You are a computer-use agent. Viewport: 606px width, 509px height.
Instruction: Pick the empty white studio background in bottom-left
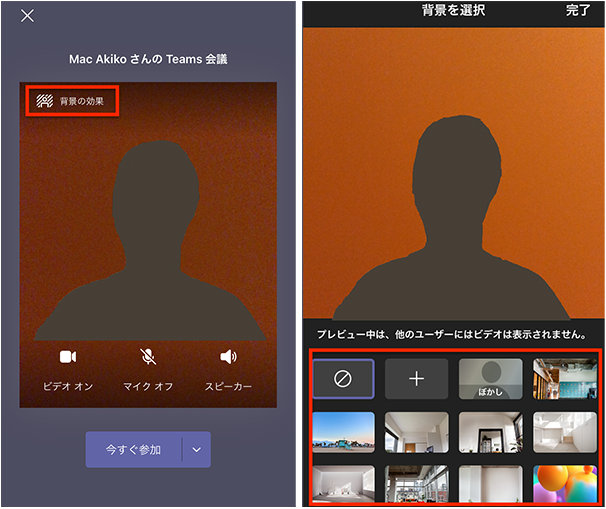(343, 484)
